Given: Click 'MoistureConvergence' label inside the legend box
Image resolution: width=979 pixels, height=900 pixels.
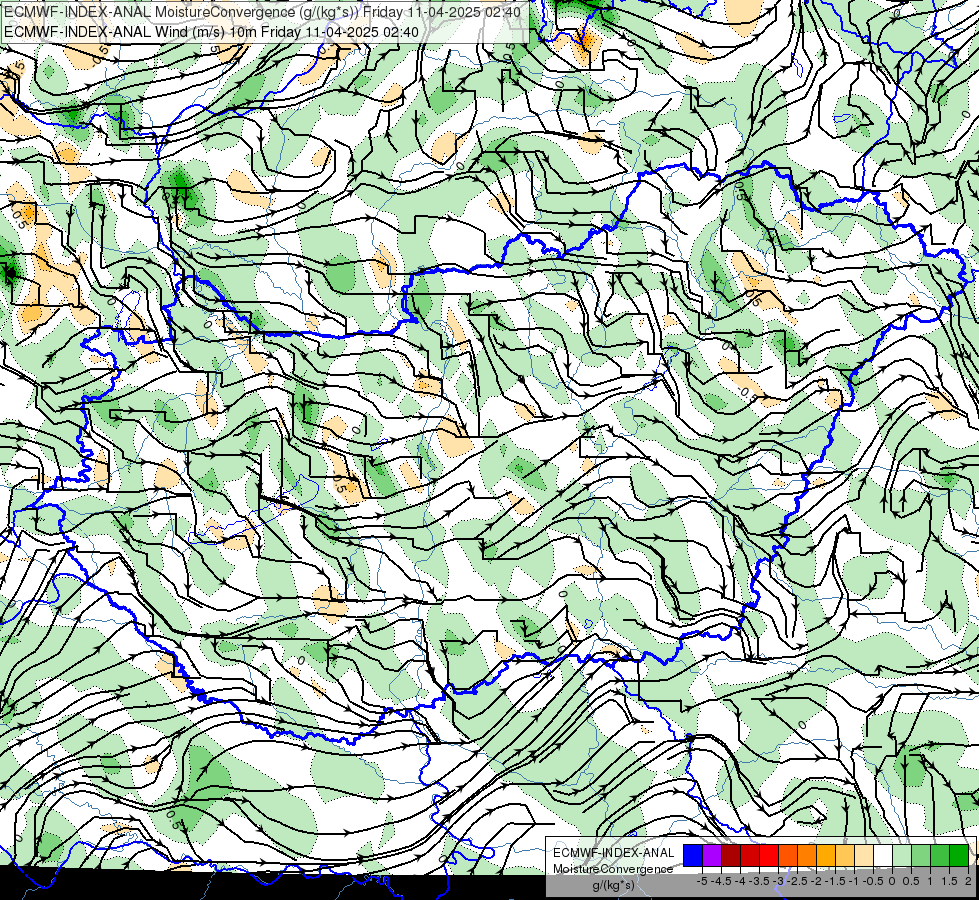Looking at the screenshot, I should (613, 869).
